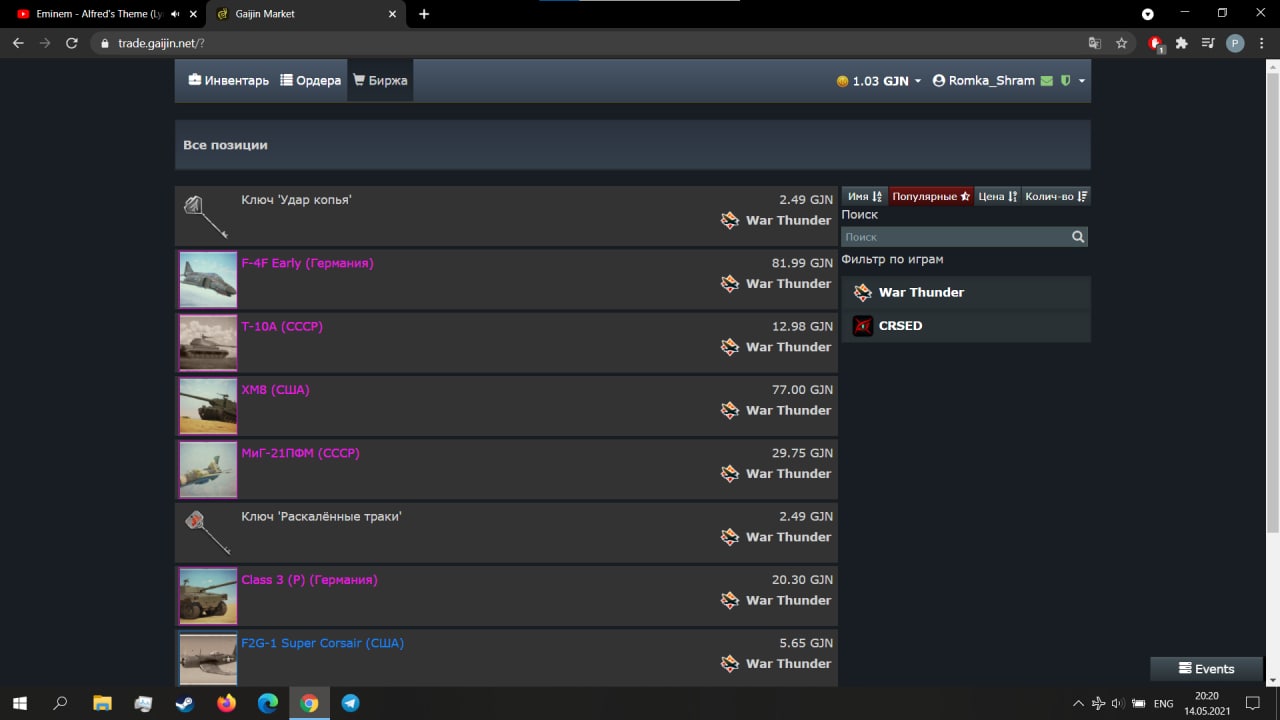
Task: Go back in browser history
Action: [18, 43]
